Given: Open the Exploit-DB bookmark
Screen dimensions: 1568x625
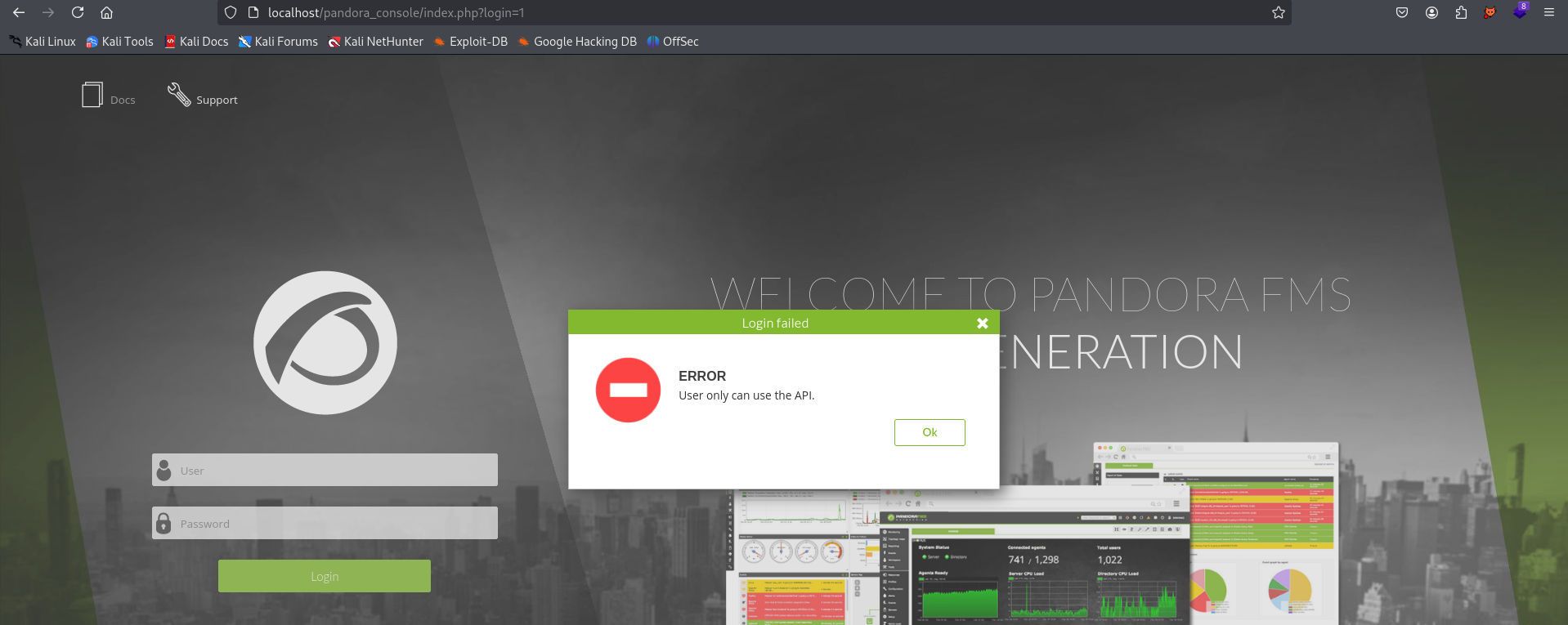Looking at the screenshot, I should coord(471,42).
